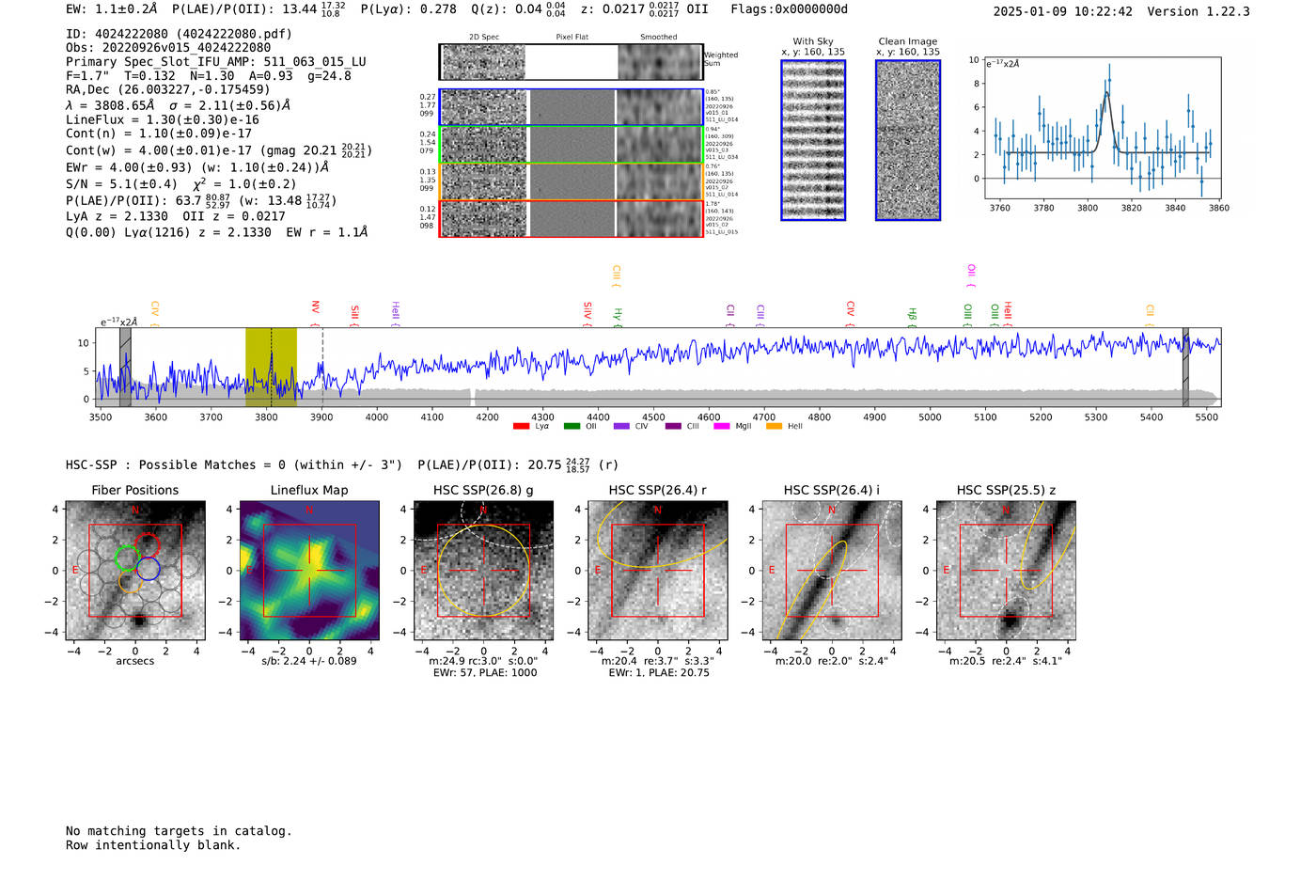
Task: Click the Hγ line label above spectrum
Action: [x=618, y=314]
